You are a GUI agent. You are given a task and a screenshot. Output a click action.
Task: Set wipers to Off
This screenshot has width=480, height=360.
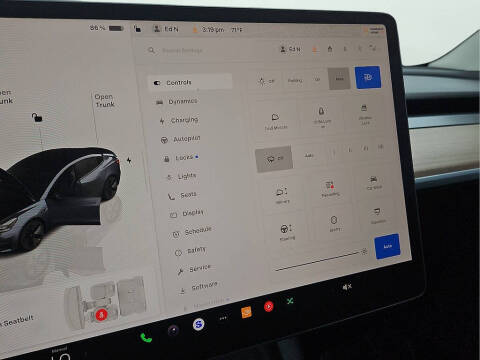click(x=274, y=159)
